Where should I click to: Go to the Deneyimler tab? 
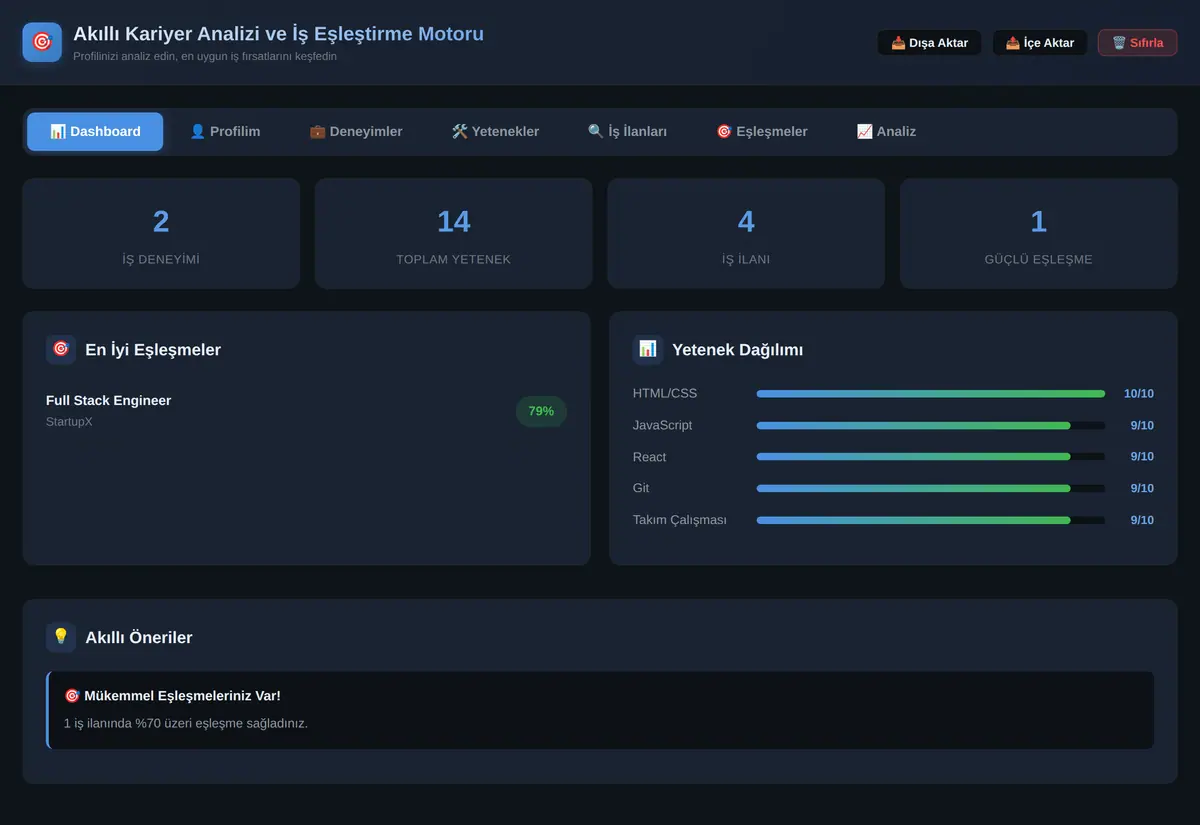[x=356, y=131]
